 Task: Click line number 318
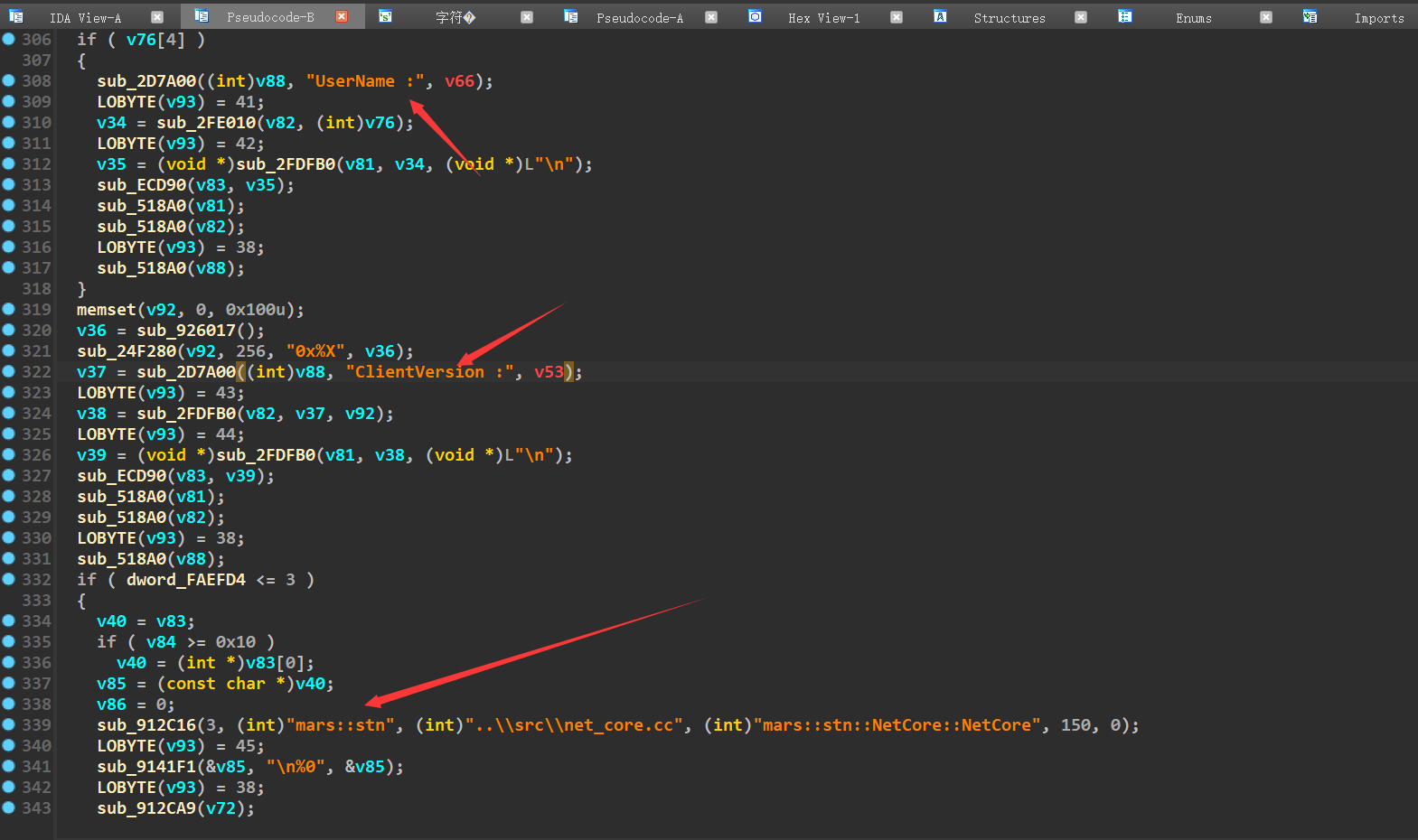tap(36, 289)
